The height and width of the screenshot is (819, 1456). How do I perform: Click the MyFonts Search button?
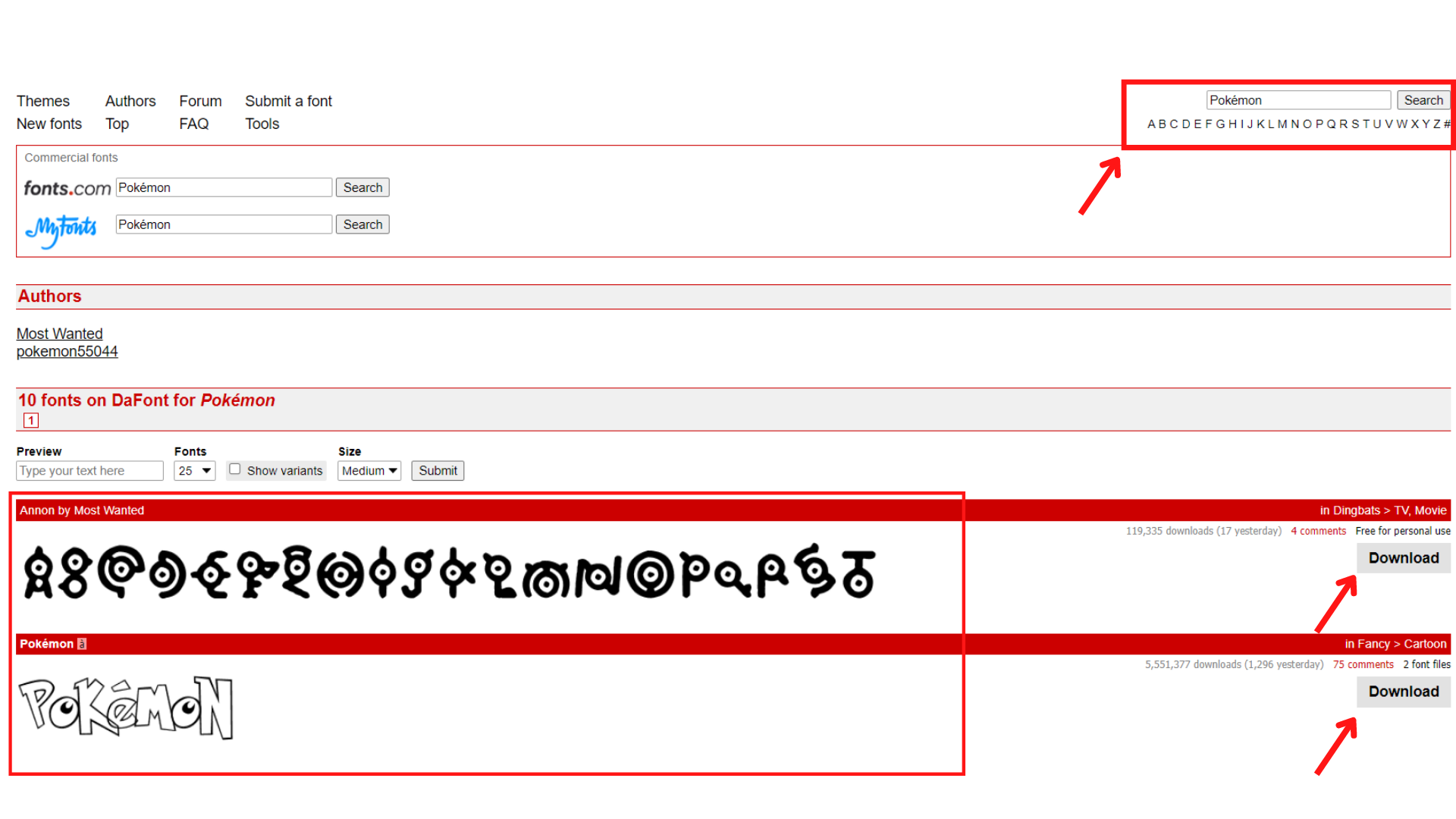[362, 224]
